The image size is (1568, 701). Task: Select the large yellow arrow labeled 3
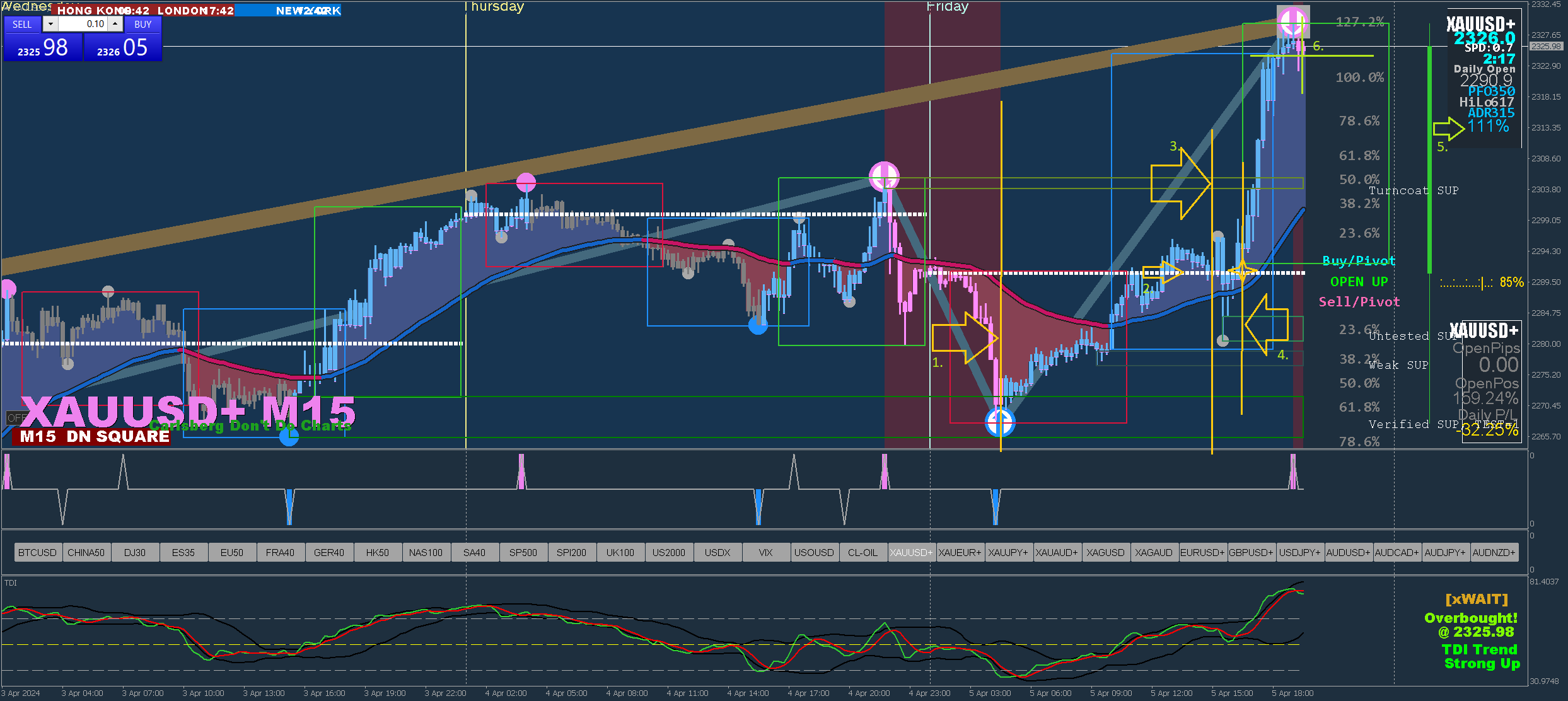(x=1180, y=183)
